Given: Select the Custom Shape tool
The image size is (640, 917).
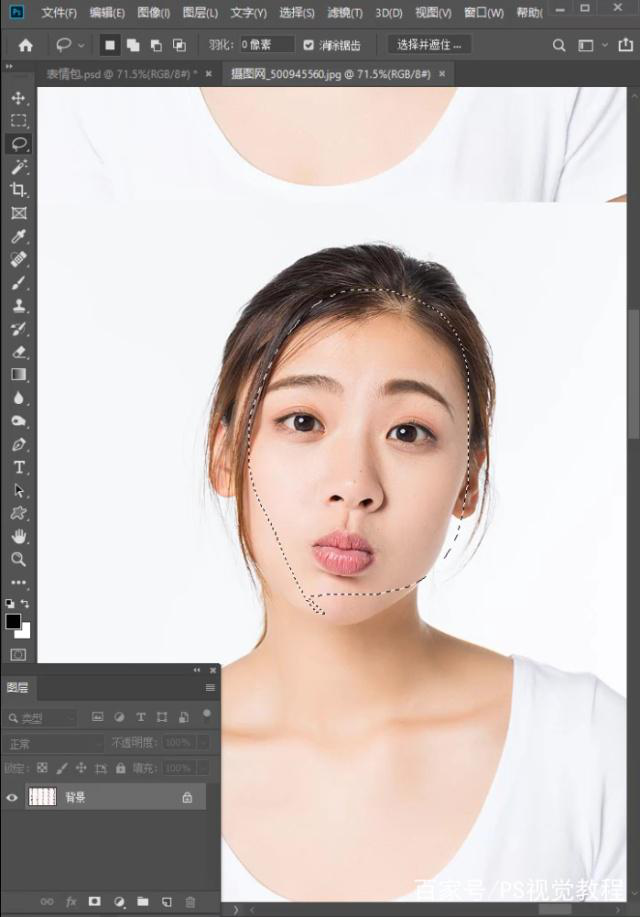Looking at the screenshot, I should [18, 513].
